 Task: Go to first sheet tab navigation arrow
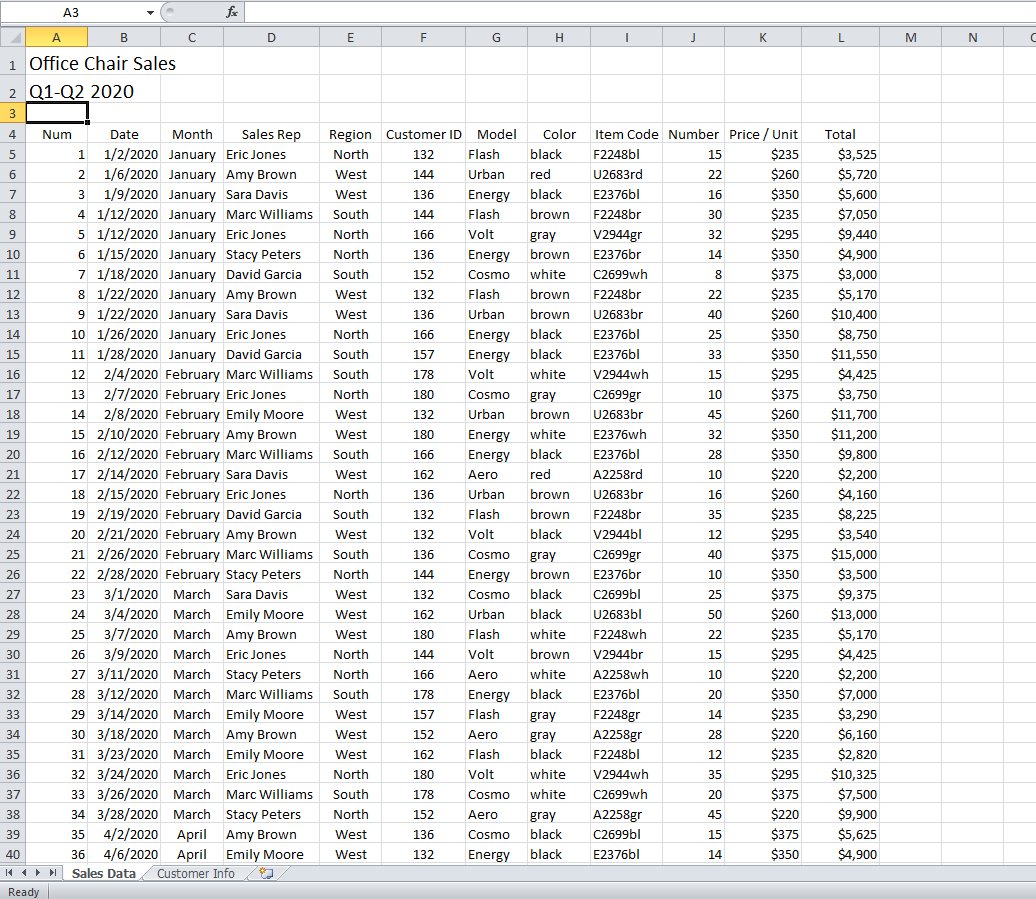click(9, 873)
